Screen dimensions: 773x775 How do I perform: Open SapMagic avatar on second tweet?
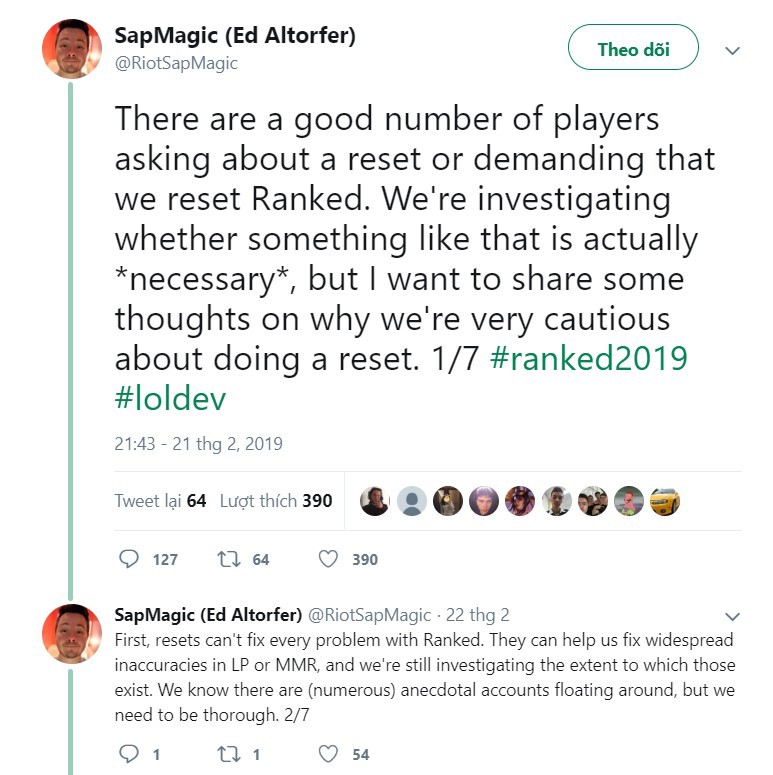click(x=72, y=634)
